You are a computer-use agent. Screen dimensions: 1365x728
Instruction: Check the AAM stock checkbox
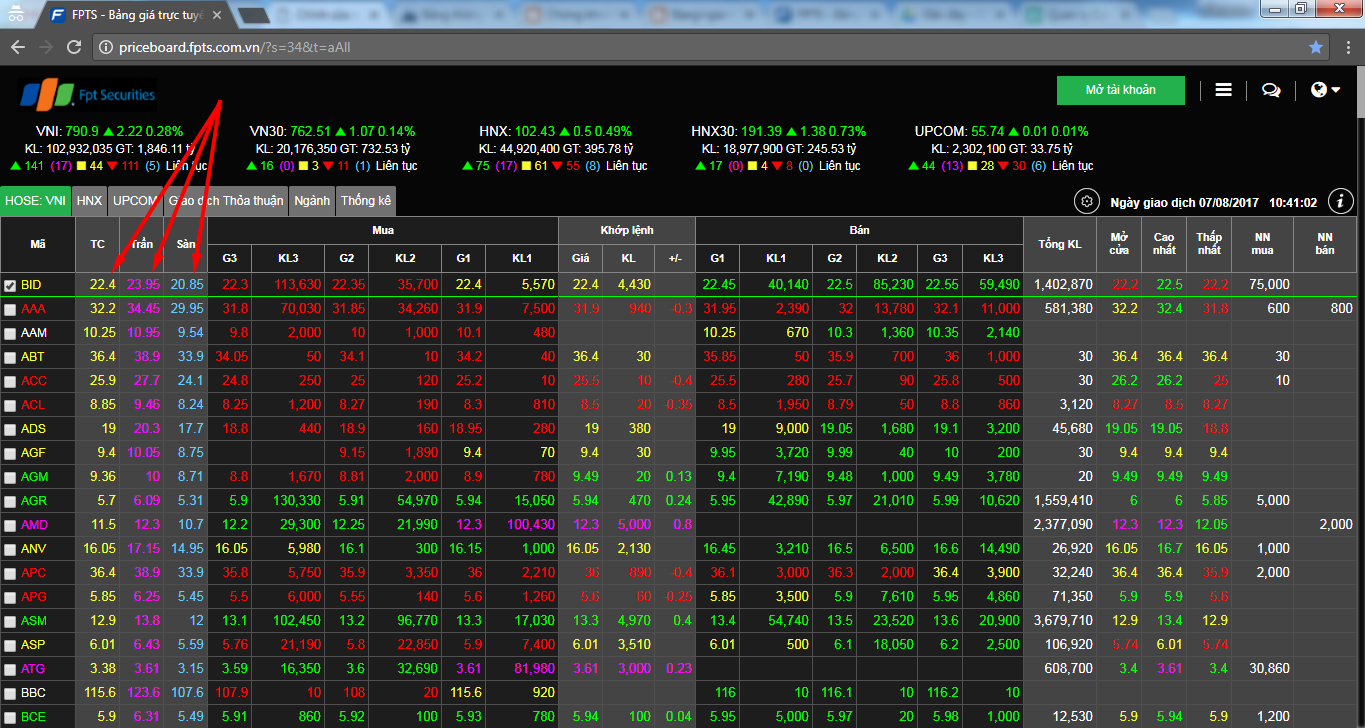pyautogui.click(x=10, y=334)
